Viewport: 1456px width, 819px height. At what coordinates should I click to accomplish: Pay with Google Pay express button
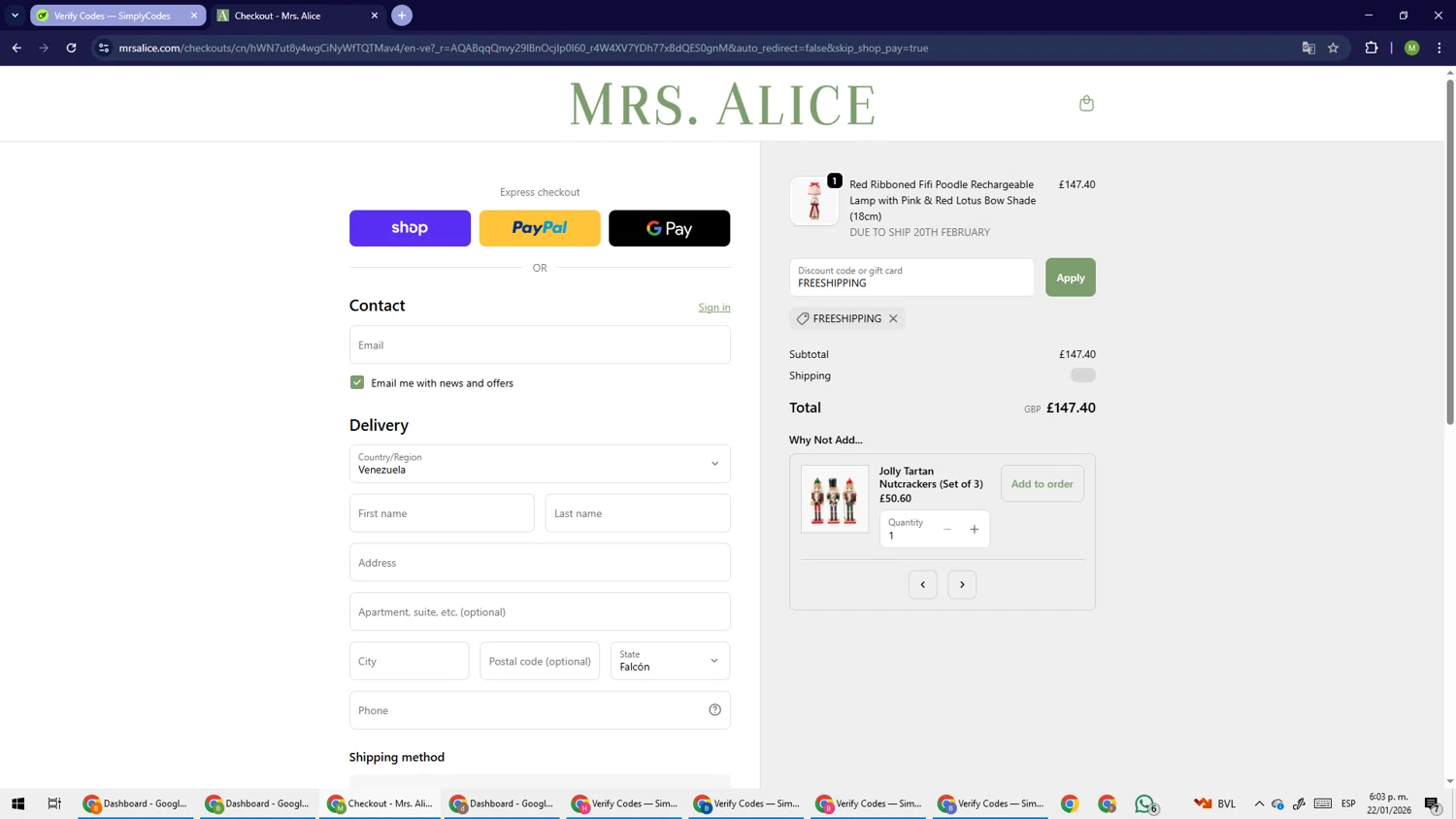pyautogui.click(x=669, y=228)
